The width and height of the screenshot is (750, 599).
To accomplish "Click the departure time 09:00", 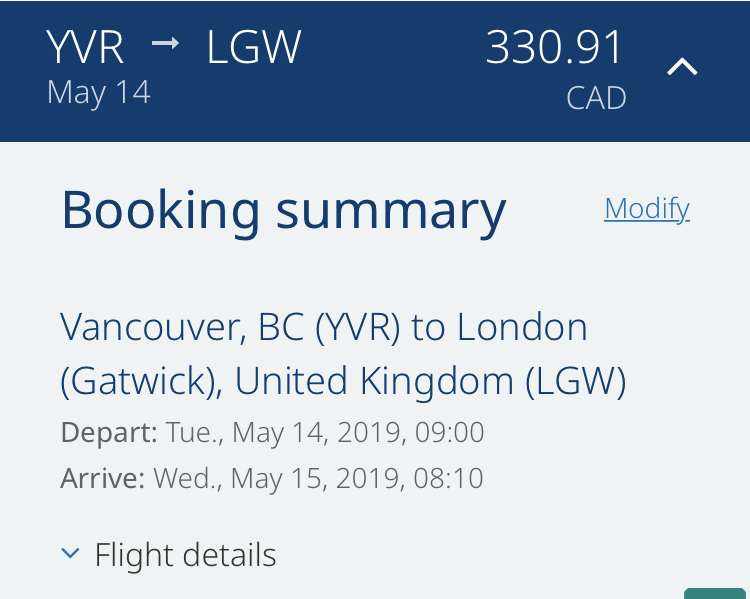I will tap(450, 432).
